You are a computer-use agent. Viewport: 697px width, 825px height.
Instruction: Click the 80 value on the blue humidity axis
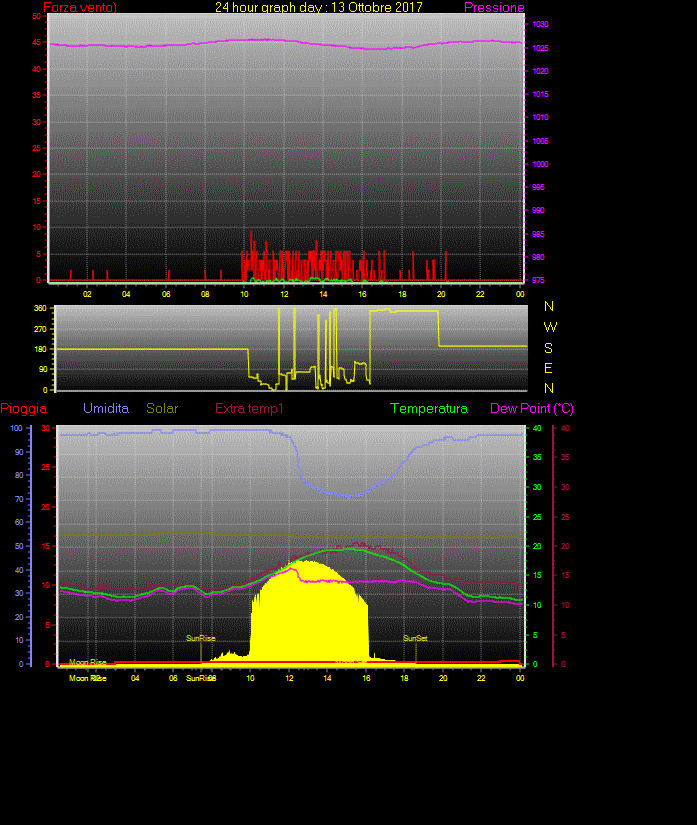[19, 475]
